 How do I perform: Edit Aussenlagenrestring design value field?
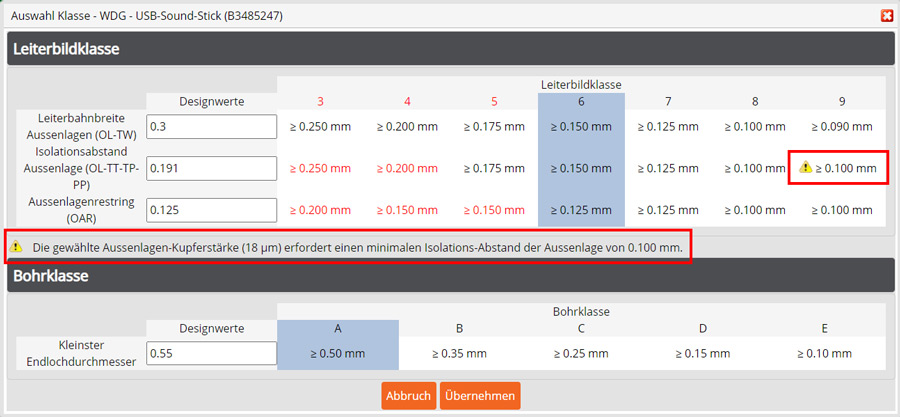pyautogui.click(x=211, y=210)
